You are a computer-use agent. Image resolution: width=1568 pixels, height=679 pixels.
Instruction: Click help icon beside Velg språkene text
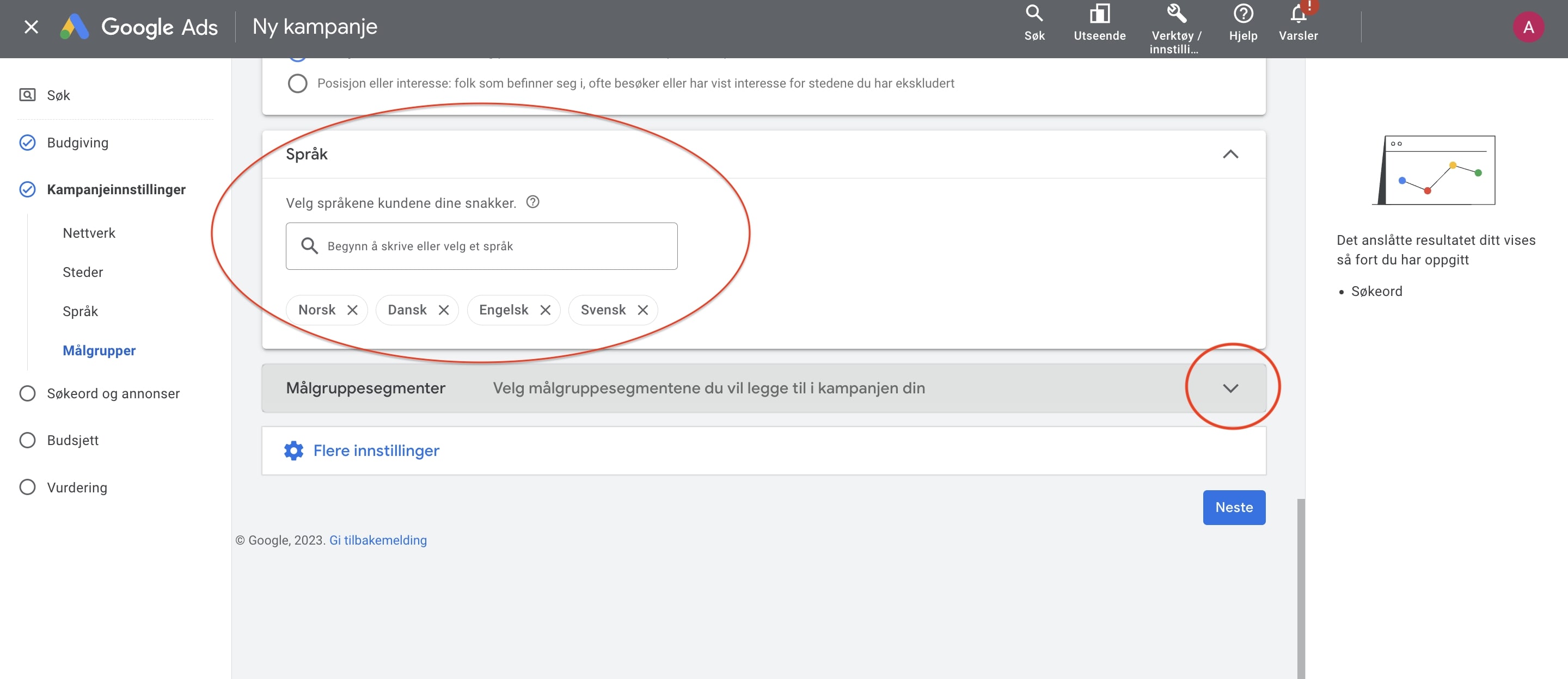(532, 202)
